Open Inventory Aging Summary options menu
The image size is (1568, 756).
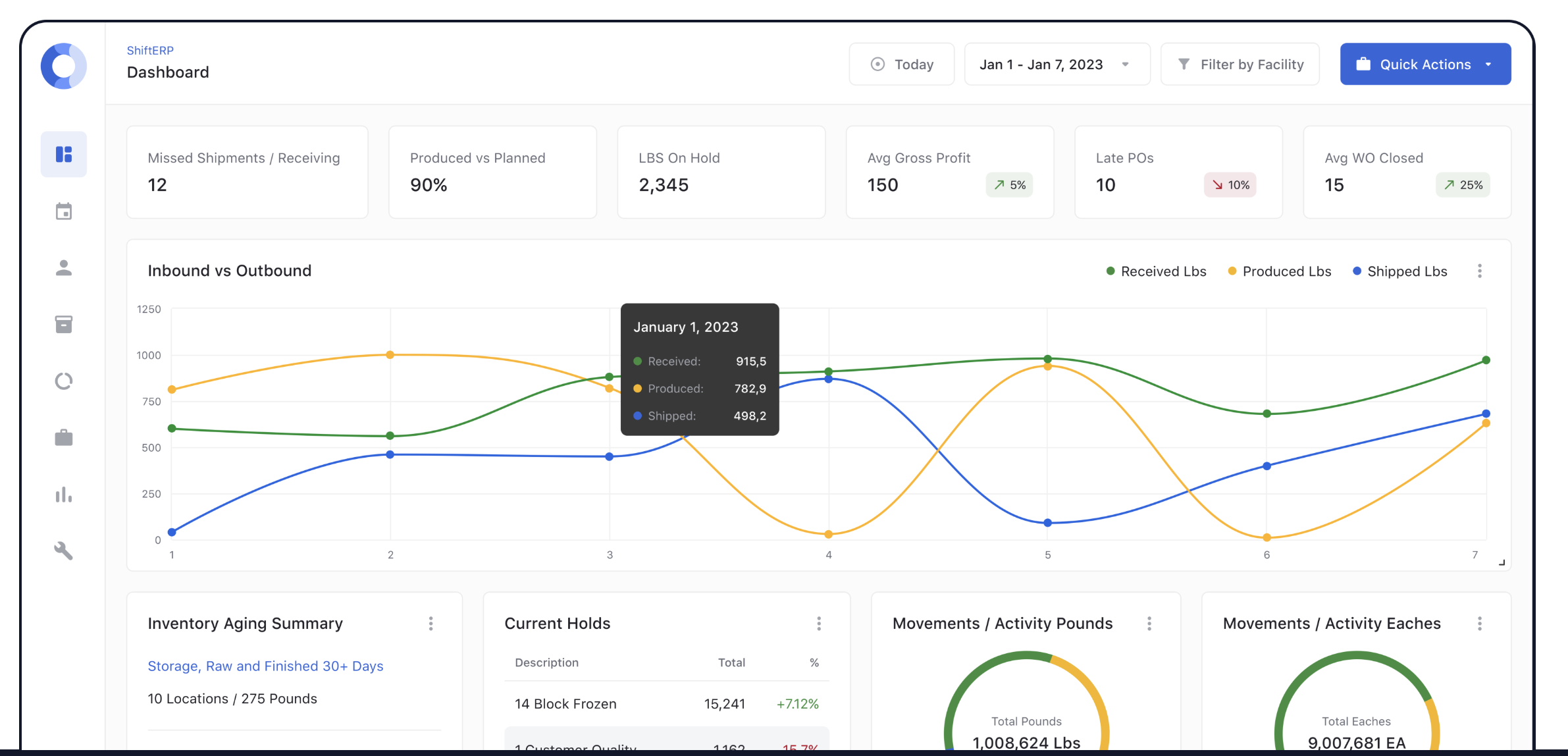[431, 624]
